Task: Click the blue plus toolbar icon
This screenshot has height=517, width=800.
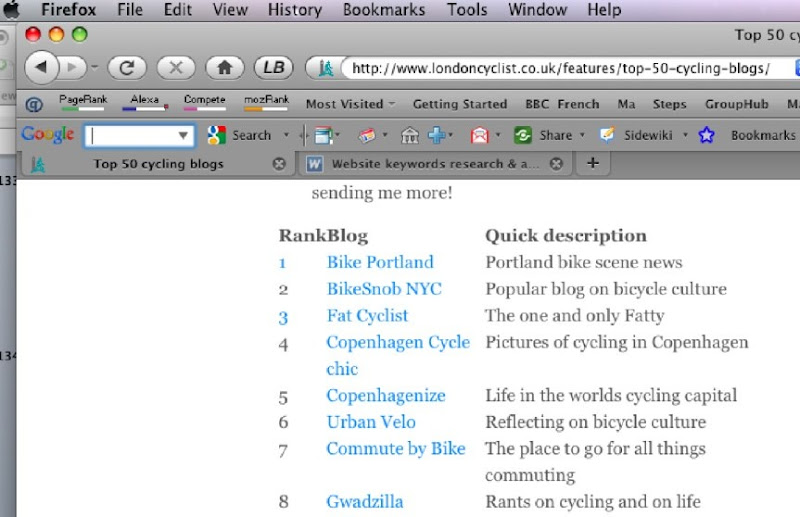Action: [437, 135]
